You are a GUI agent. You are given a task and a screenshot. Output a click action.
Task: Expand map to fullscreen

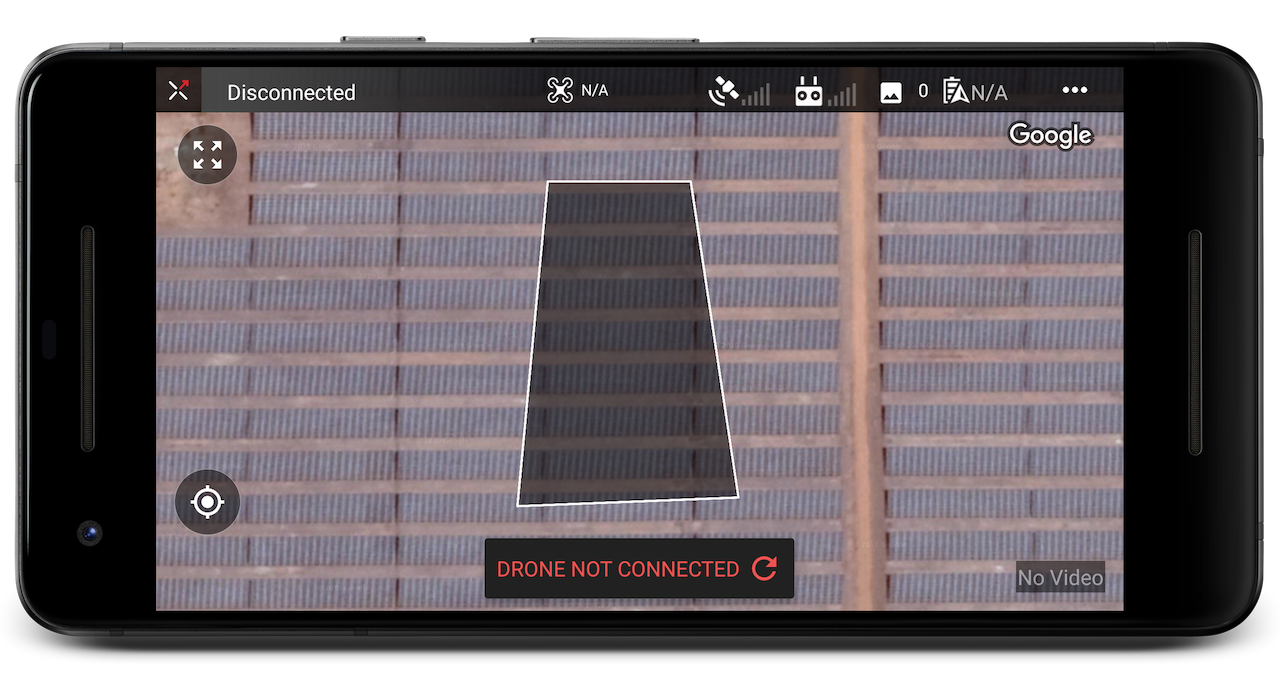pyautogui.click(x=207, y=155)
